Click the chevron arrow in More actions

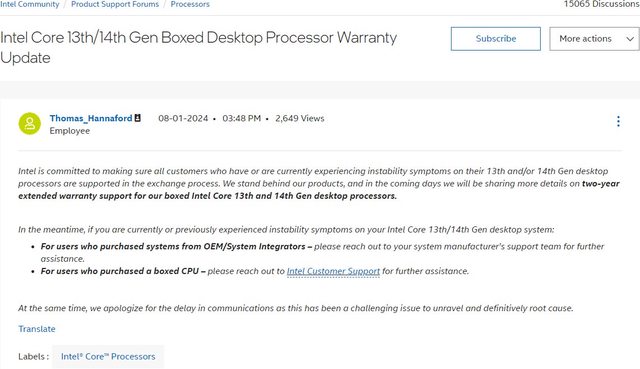630,39
